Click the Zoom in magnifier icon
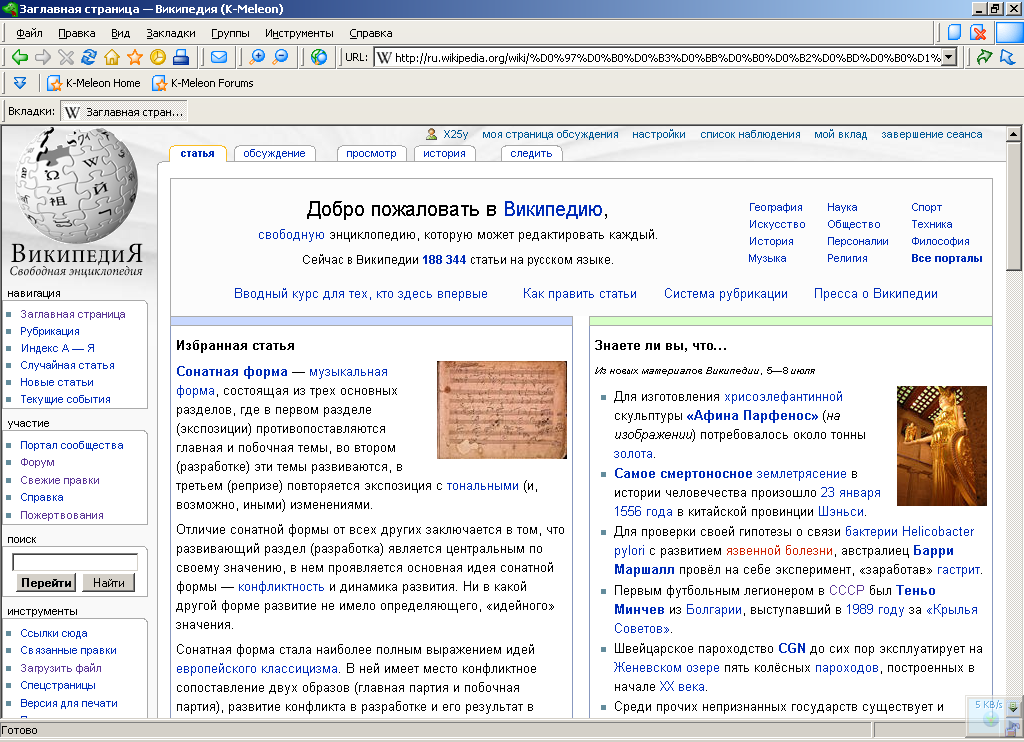1024x742 pixels. click(x=257, y=57)
